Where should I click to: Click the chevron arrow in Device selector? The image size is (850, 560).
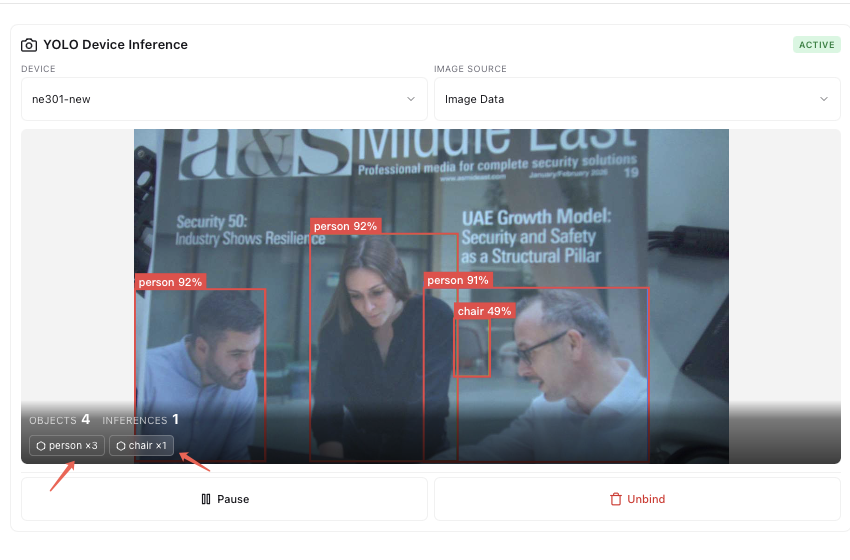pyautogui.click(x=411, y=99)
